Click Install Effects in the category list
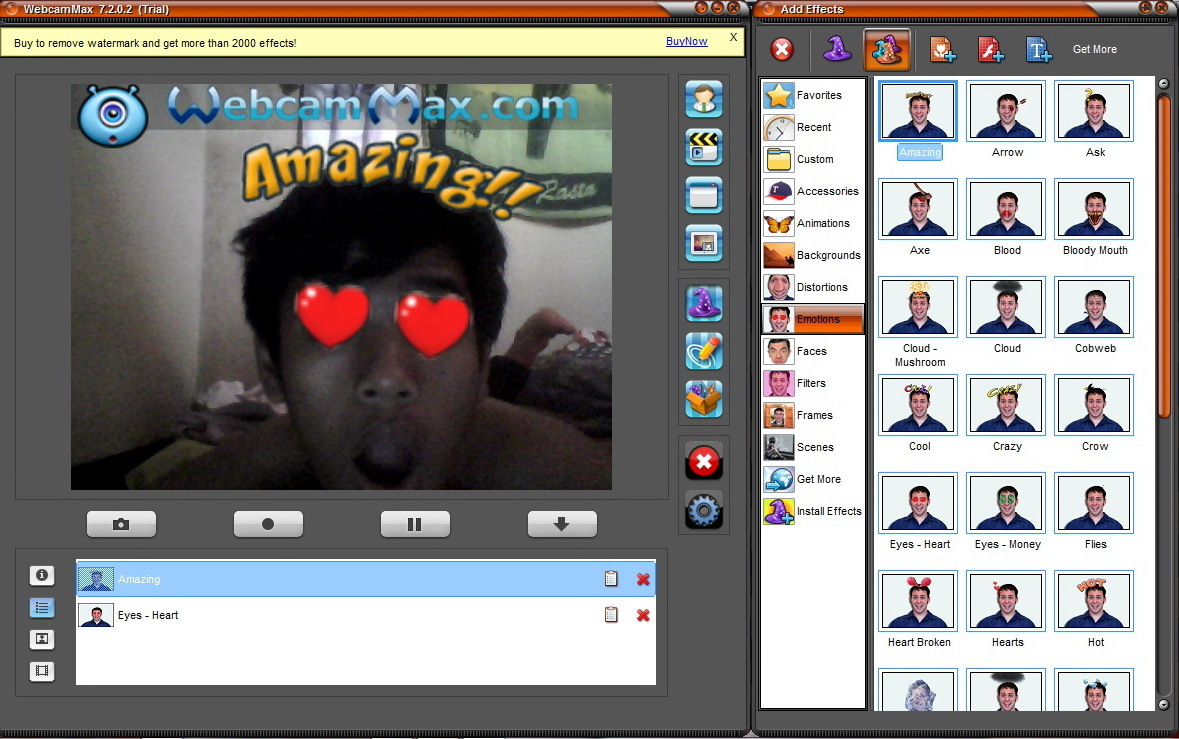The image size is (1179, 739). [x=813, y=511]
